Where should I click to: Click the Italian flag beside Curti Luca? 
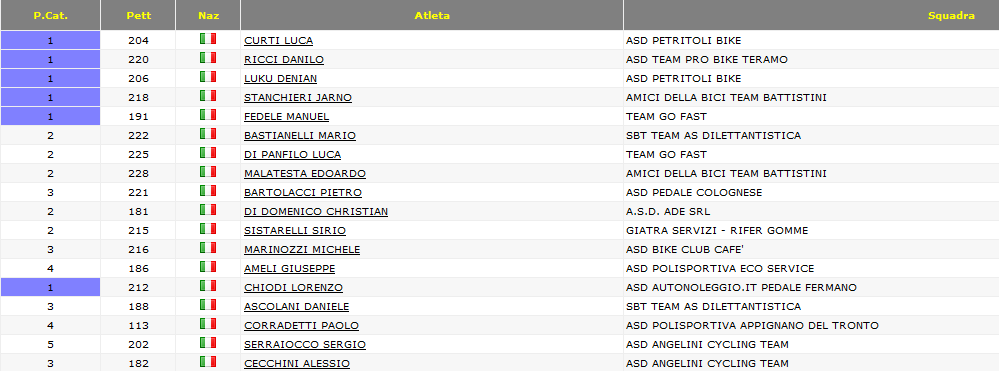point(208,39)
